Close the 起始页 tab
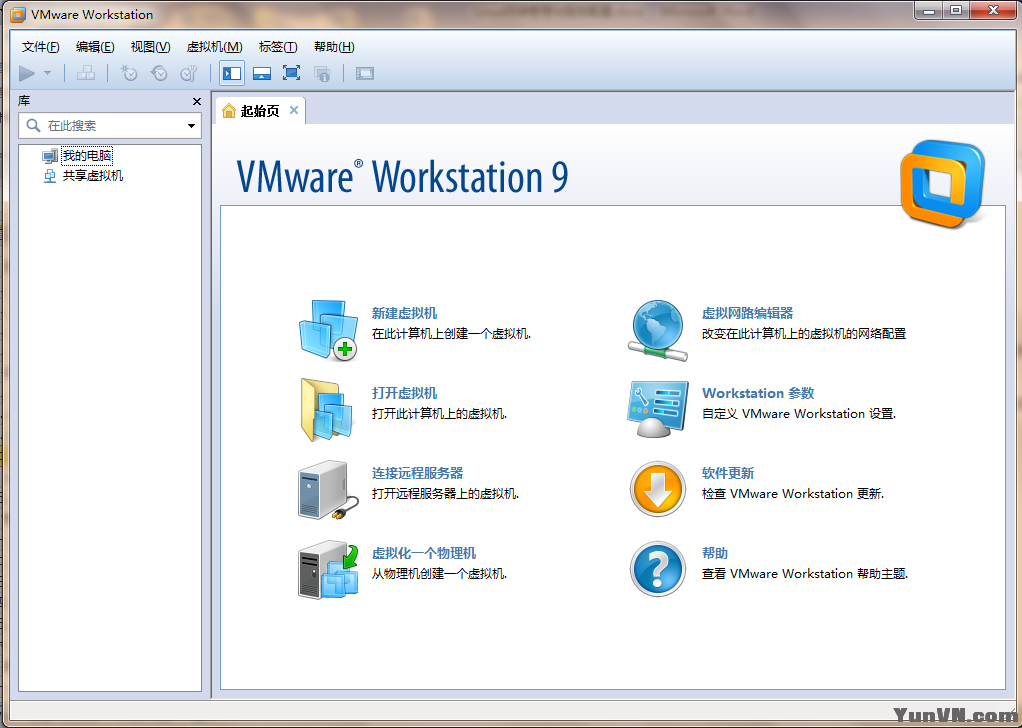This screenshot has height=728, width=1022. pyautogui.click(x=294, y=110)
